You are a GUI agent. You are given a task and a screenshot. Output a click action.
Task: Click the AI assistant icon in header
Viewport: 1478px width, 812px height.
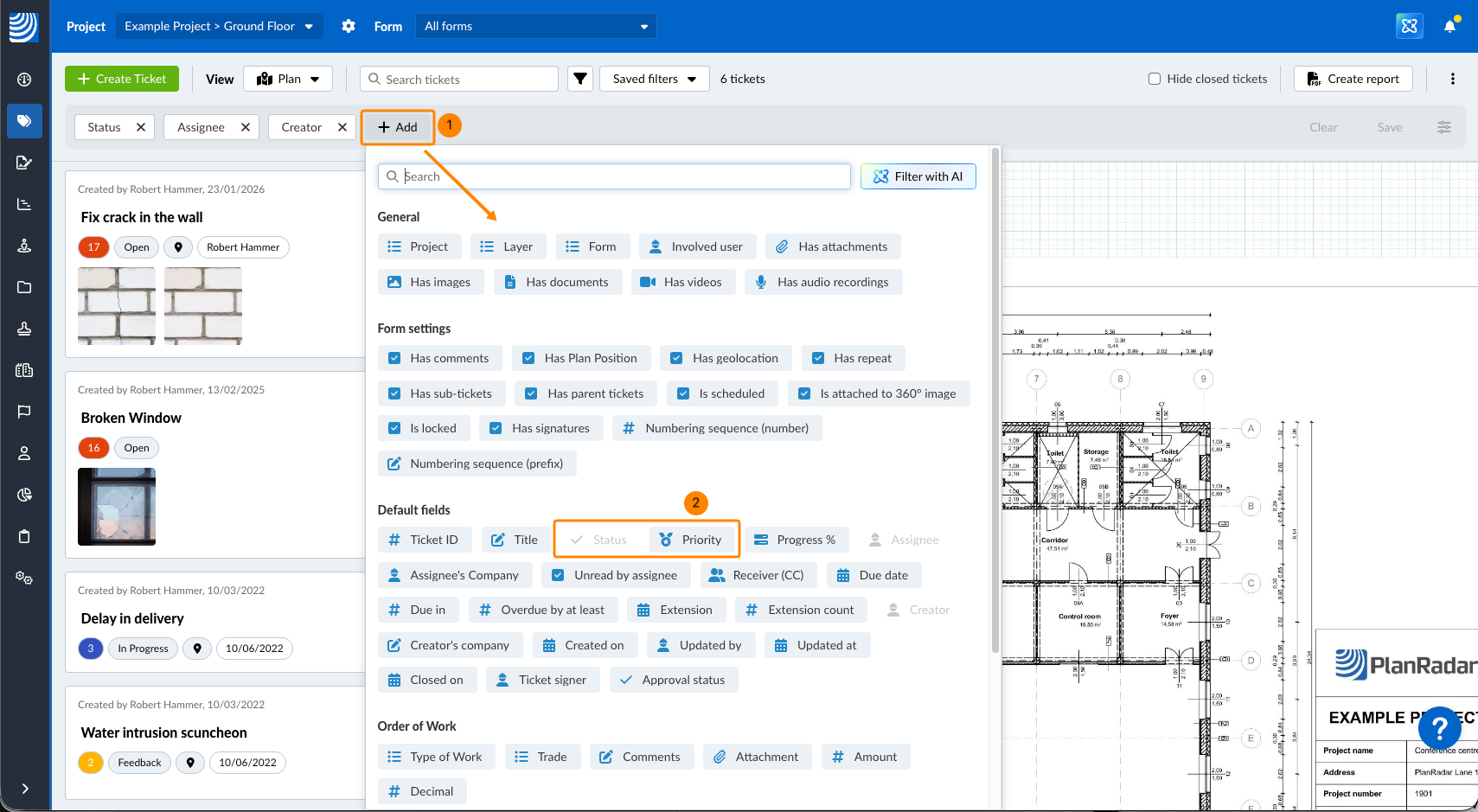(1409, 26)
